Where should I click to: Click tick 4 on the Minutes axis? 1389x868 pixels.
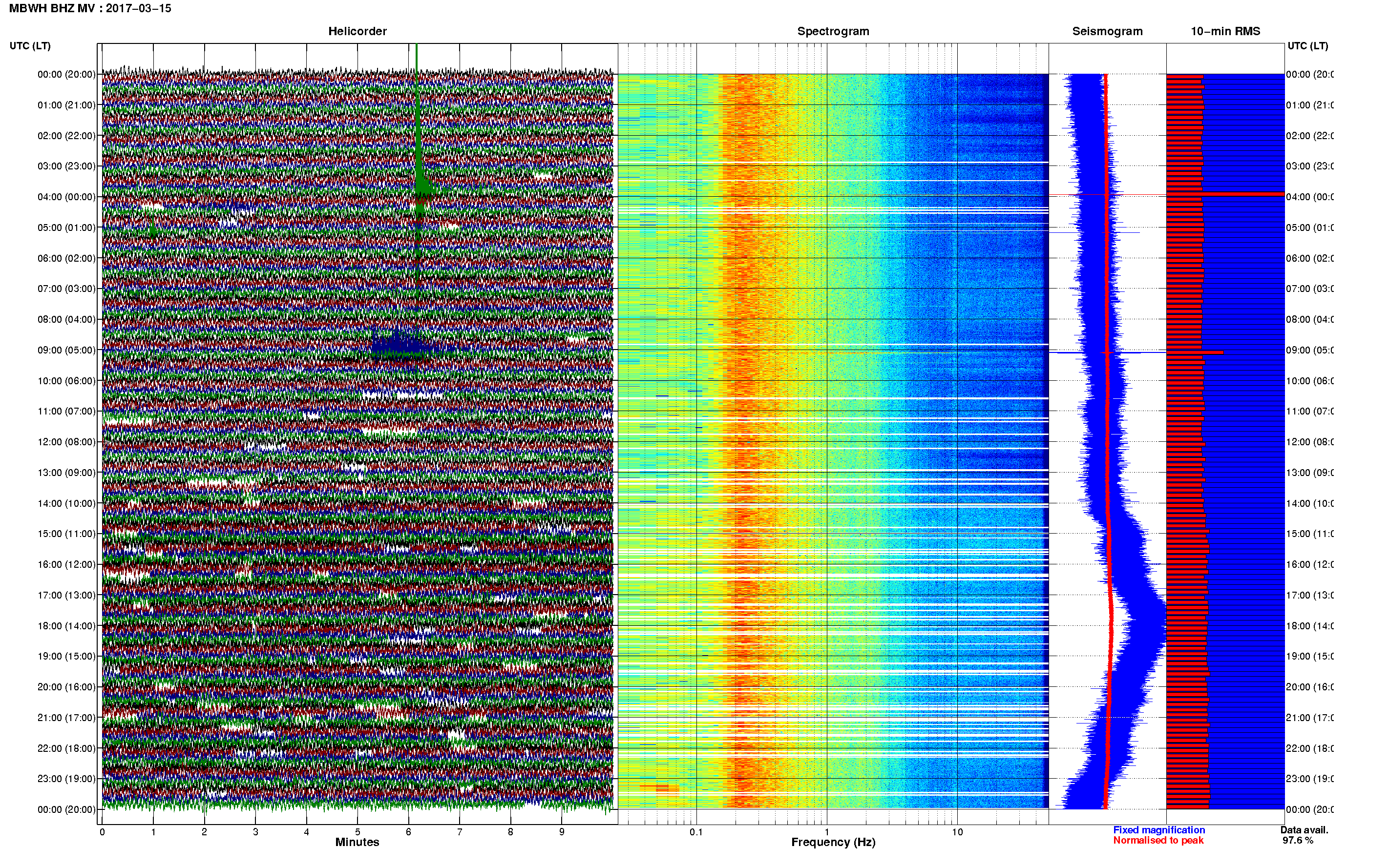307,832
